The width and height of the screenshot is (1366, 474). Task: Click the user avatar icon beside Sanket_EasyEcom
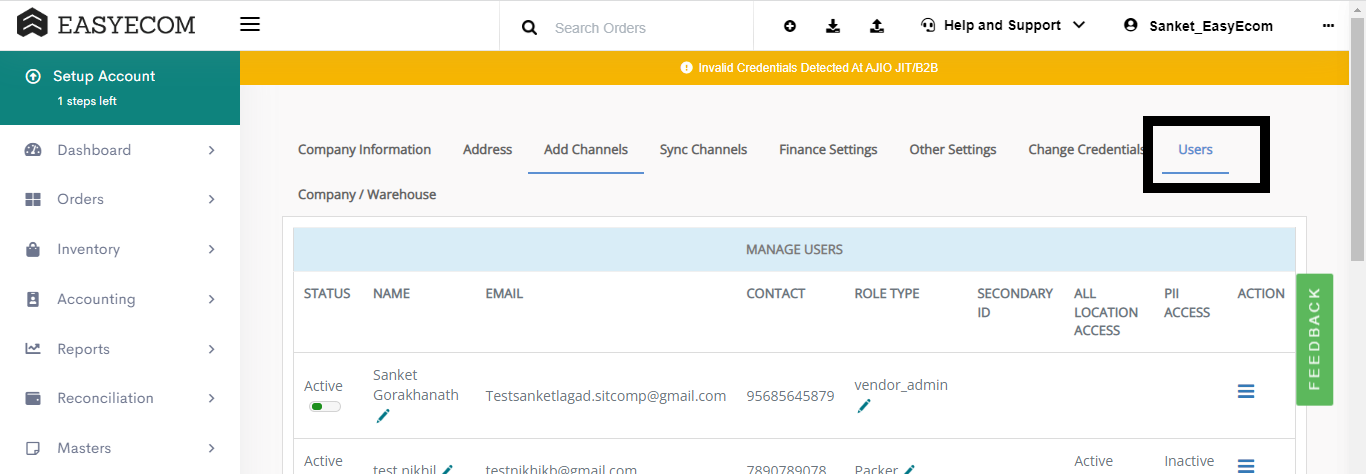coord(1131,25)
